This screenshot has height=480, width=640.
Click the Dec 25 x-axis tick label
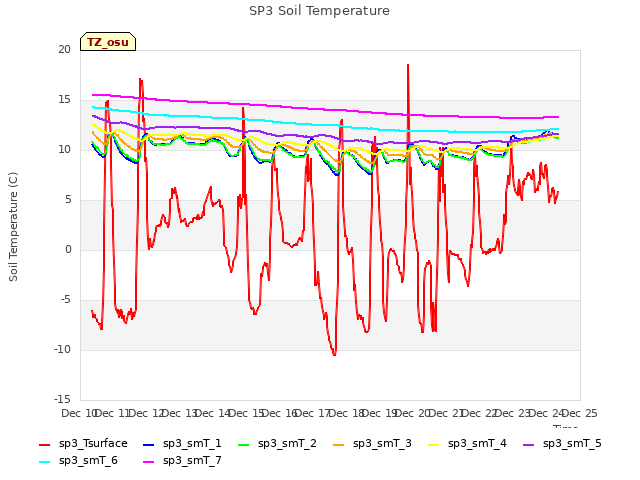point(580,413)
